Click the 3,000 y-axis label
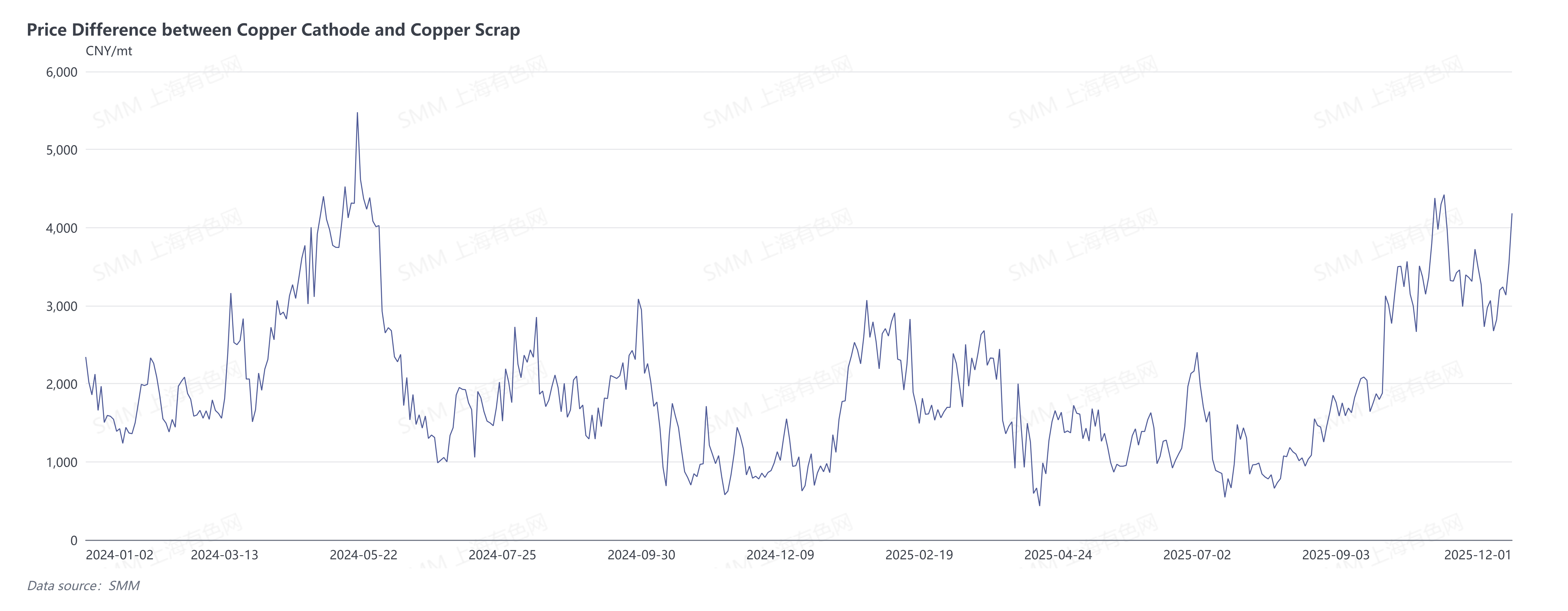The width and height of the screenshot is (1568, 611). (62, 306)
